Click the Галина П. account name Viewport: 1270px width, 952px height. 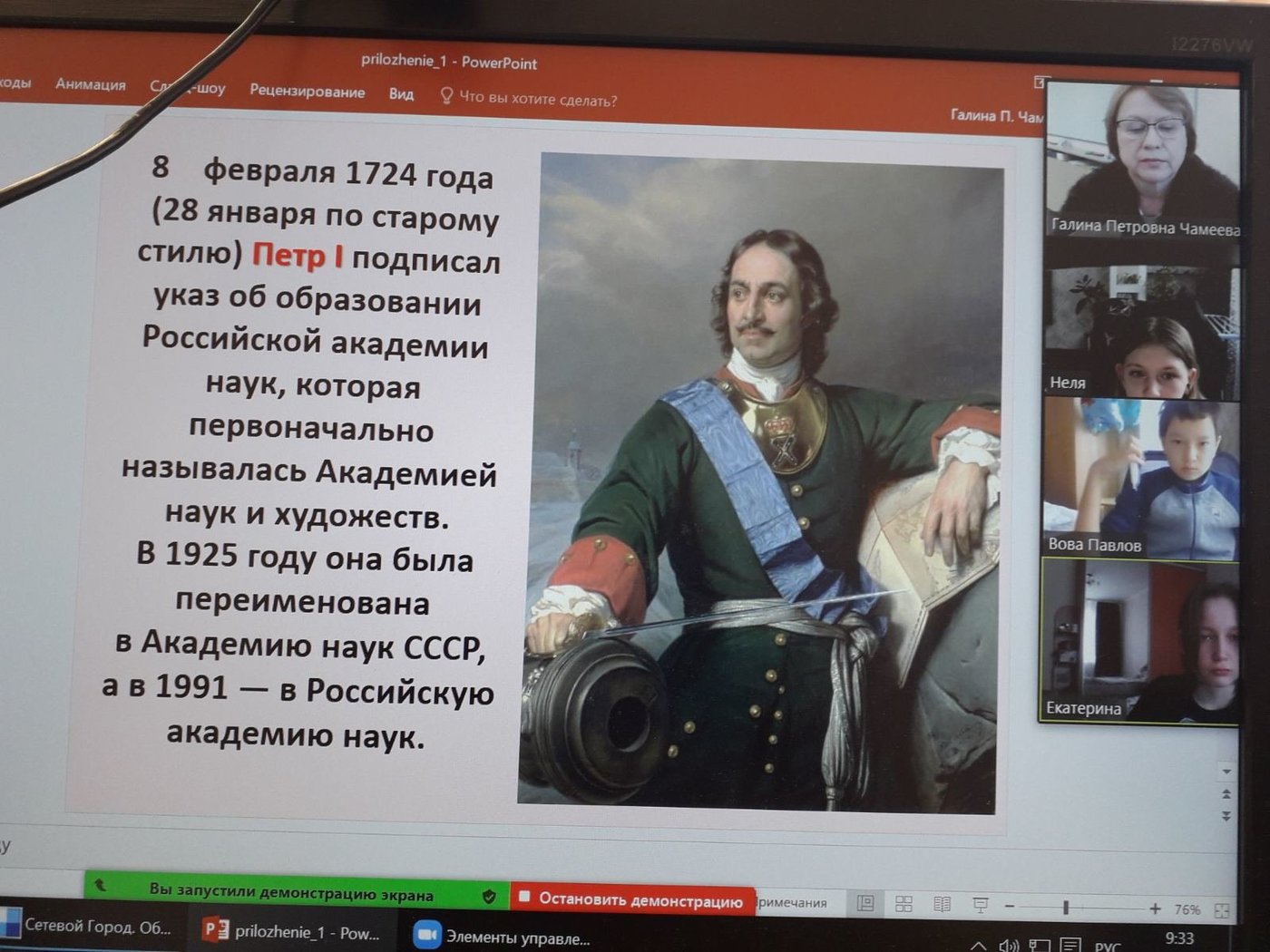point(996,115)
